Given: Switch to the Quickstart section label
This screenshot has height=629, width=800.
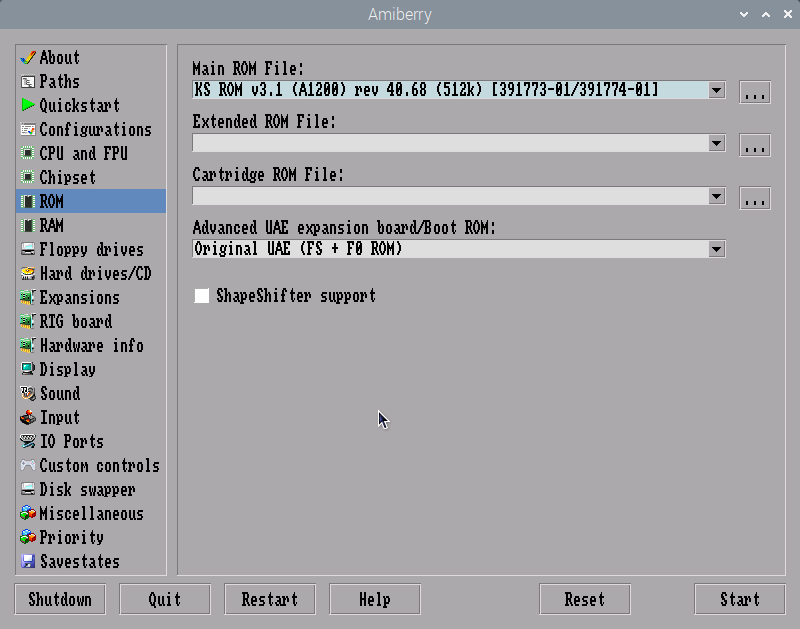Looking at the screenshot, I should pos(80,106).
